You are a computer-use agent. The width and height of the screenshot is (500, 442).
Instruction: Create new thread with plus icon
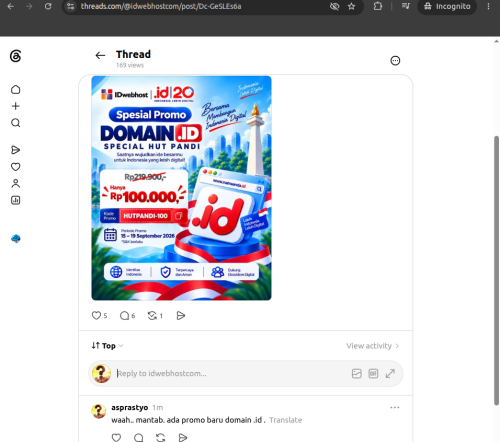tap(16, 106)
